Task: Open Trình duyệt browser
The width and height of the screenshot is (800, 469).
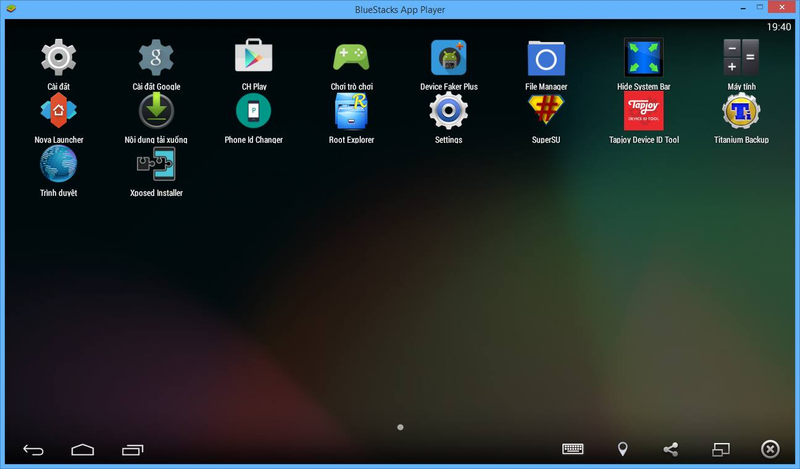Action: (x=59, y=164)
